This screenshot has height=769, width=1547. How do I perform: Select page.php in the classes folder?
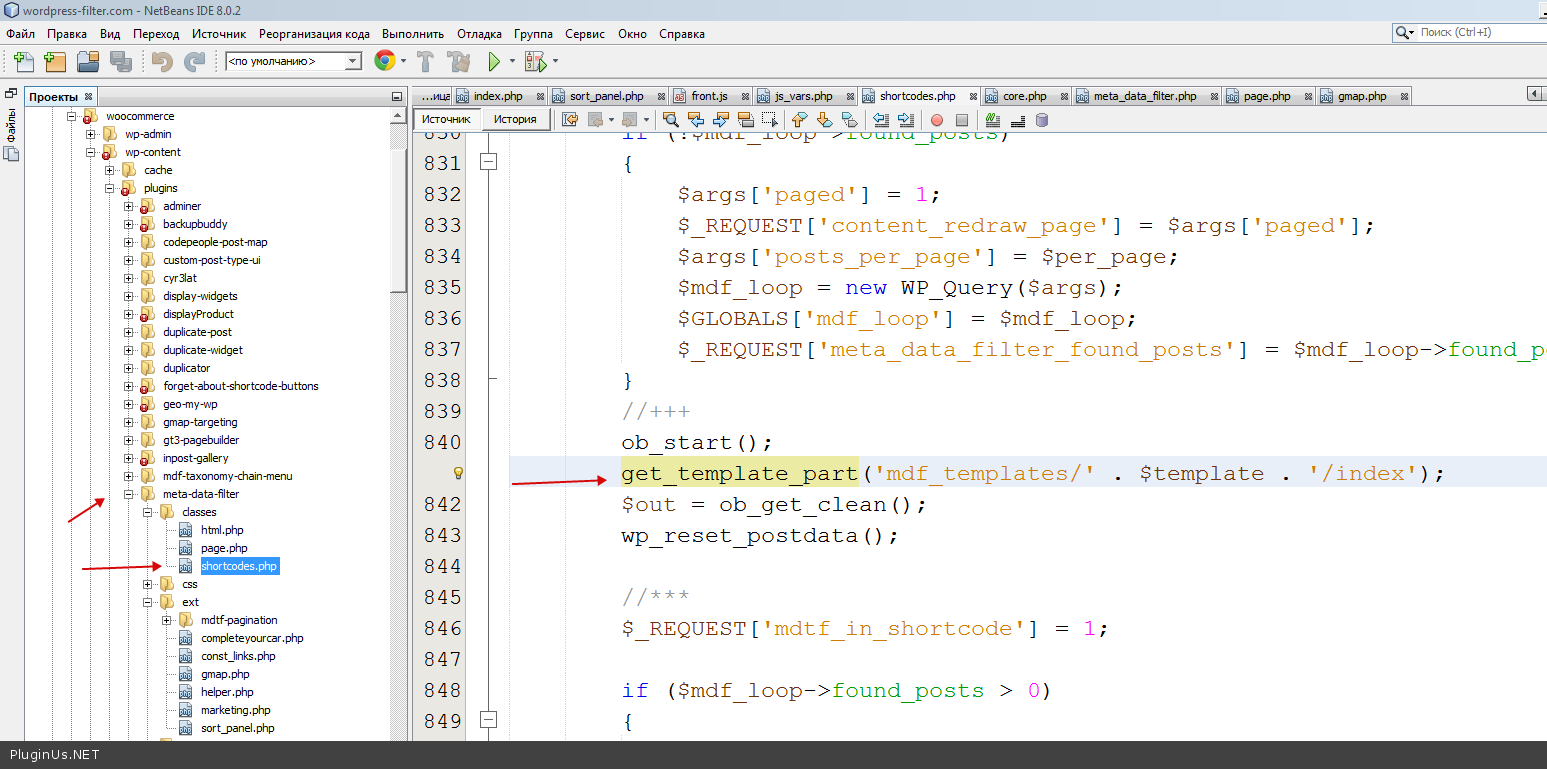point(224,548)
